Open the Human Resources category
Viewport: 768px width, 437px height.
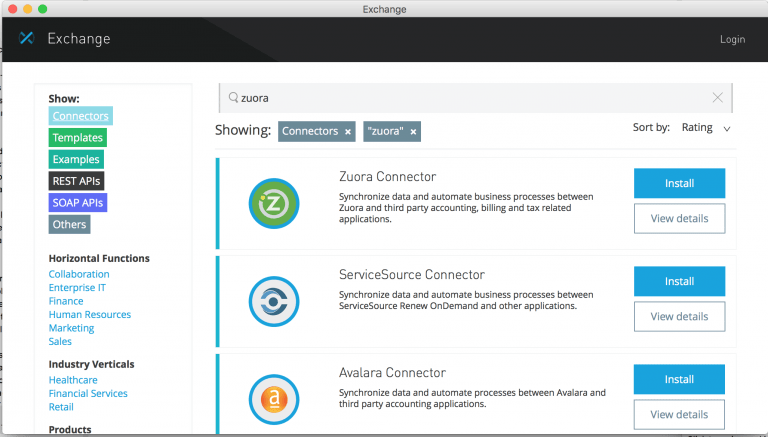90,315
